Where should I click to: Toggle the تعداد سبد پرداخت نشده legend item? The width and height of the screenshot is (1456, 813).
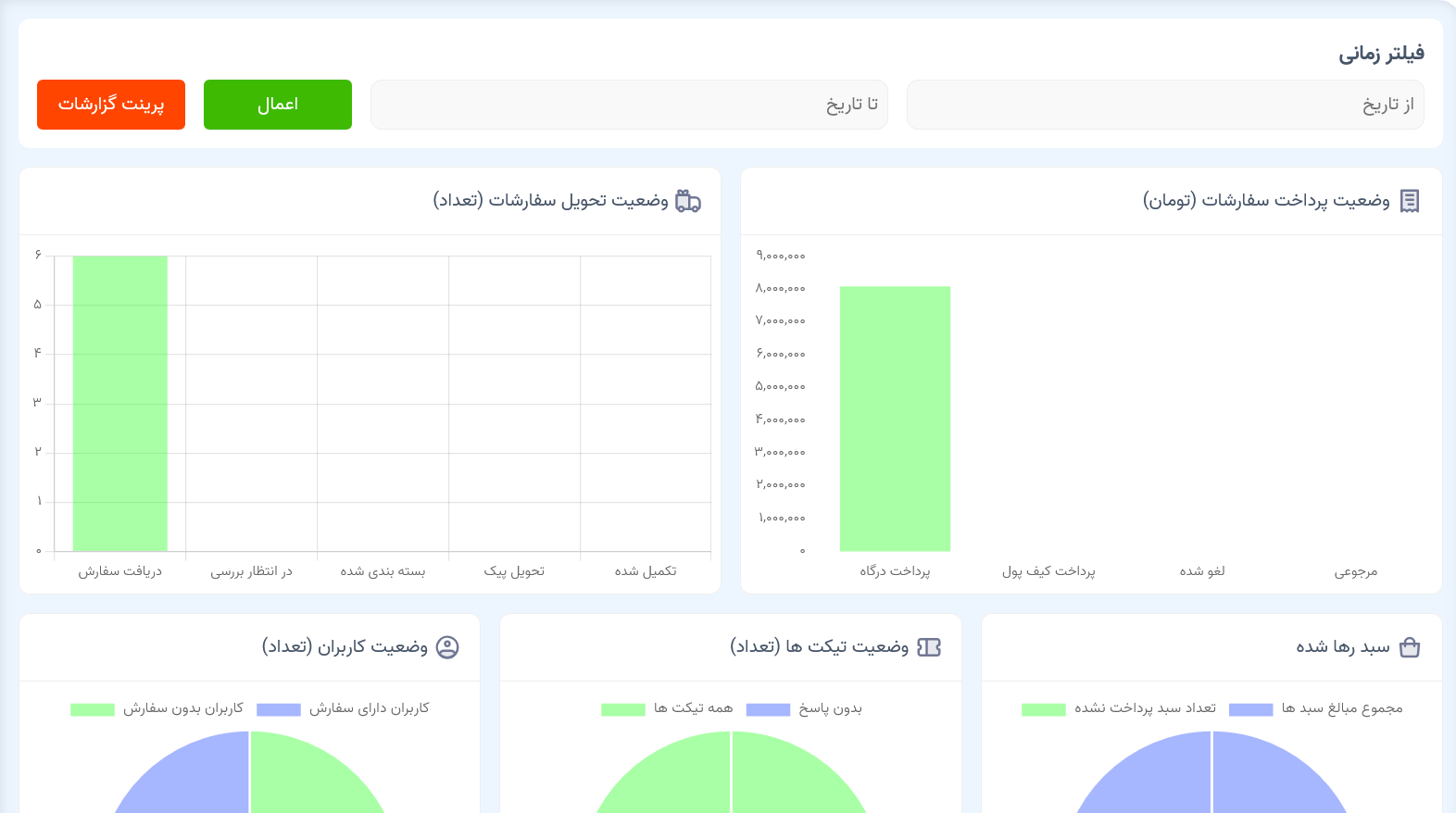tap(1119, 708)
